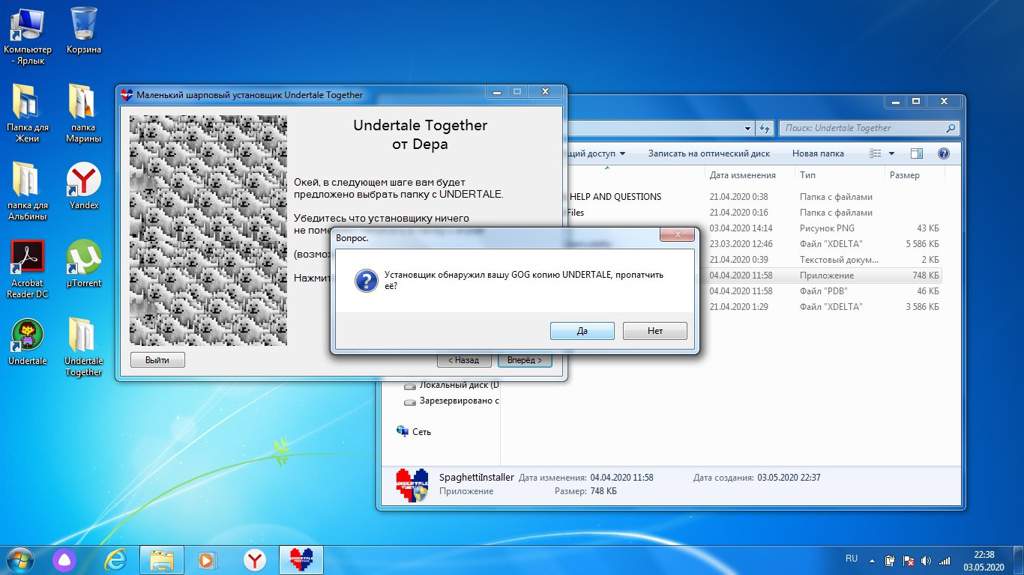Select the Undertale Together desktop folder
Screen dimensions: 1024x575
(x=83, y=347)
